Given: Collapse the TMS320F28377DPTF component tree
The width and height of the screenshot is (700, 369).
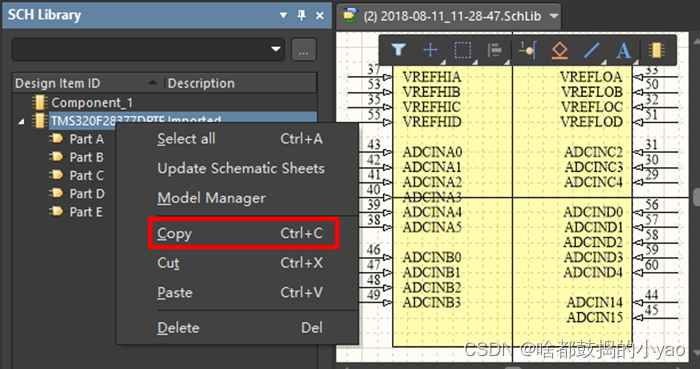Looking at the screenshot, I should pyautogui.click(x=21, y=121).
